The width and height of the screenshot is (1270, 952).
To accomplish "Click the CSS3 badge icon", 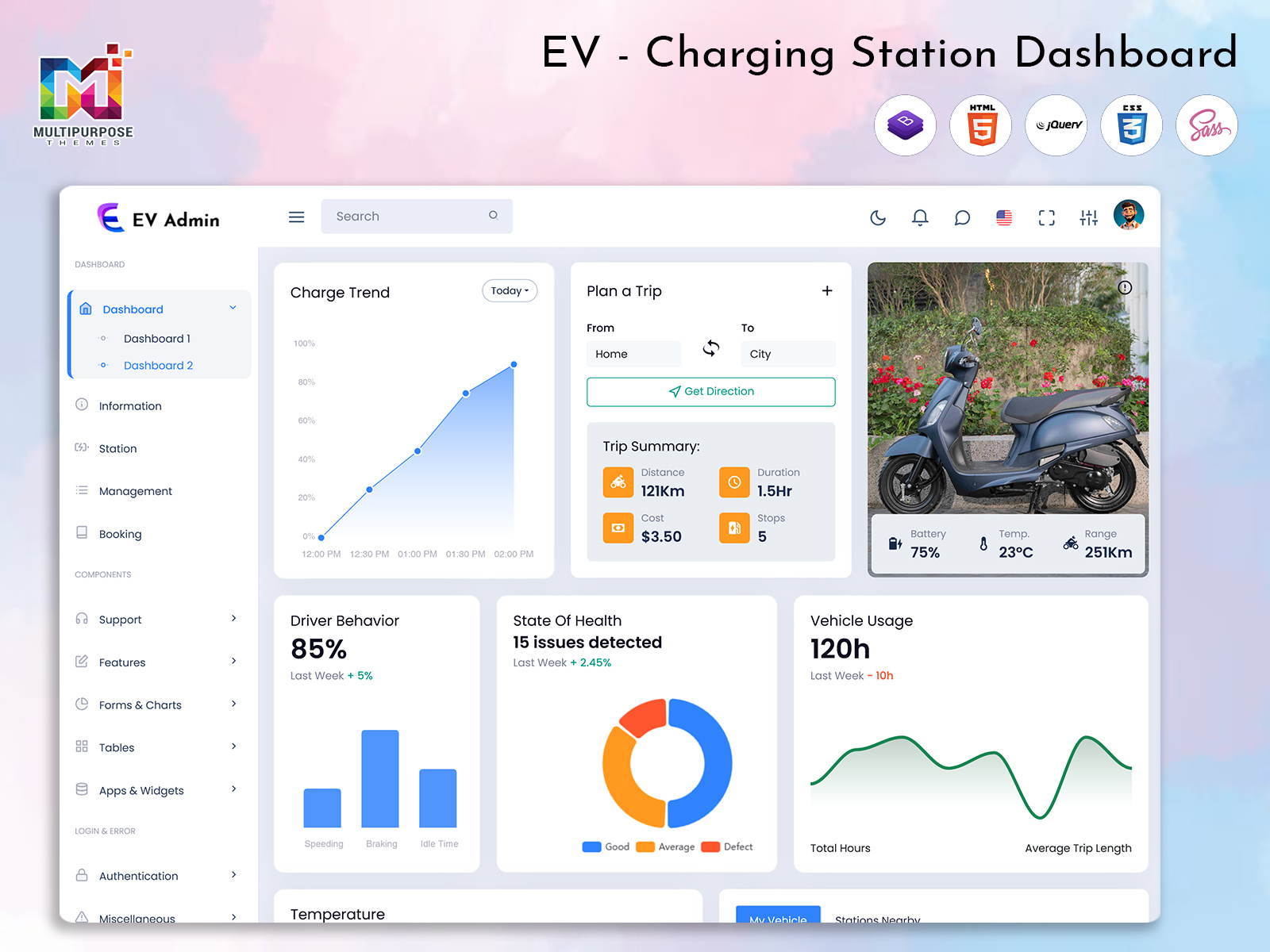I will tap(1132, 125).
